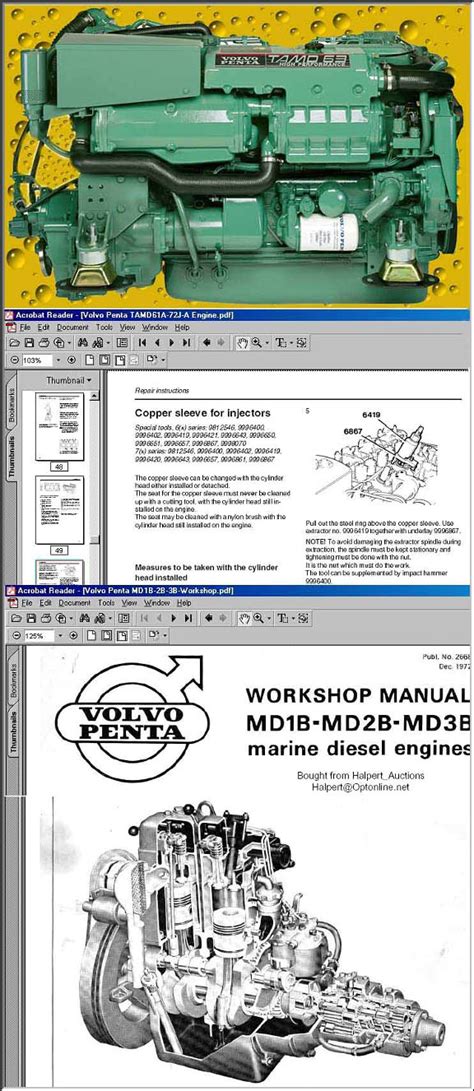The width and height of the screenshot is (474, 1091).
Task: Open File menu in TAMD61A Engine window
Action: (x=25, y=327)
